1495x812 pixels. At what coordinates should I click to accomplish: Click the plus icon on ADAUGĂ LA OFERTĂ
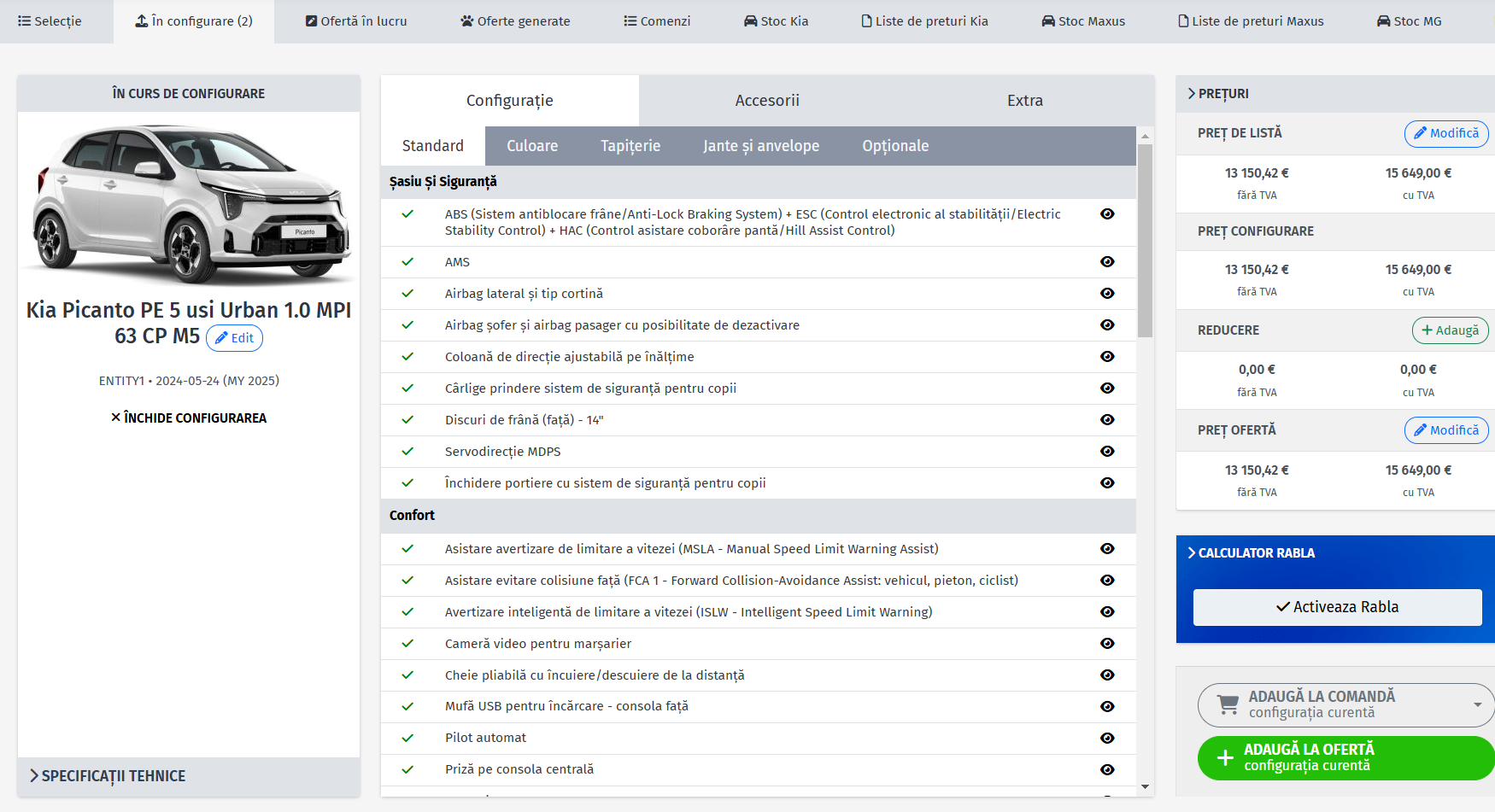pos(1225,758)
